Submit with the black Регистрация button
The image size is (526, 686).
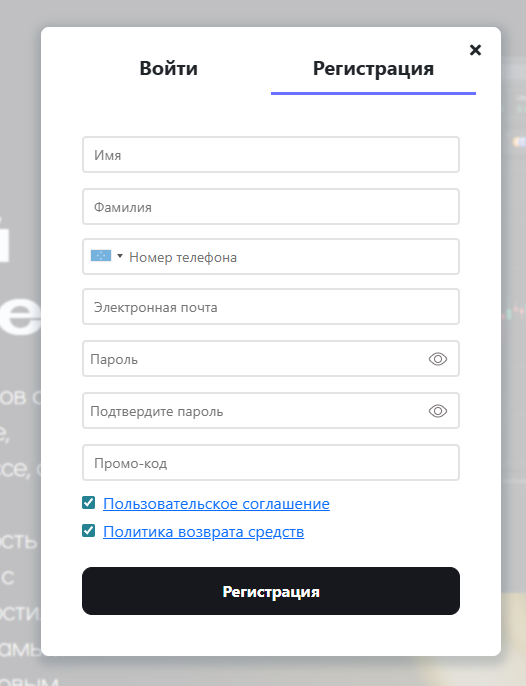pyautogui.click(x=271, y=591)
